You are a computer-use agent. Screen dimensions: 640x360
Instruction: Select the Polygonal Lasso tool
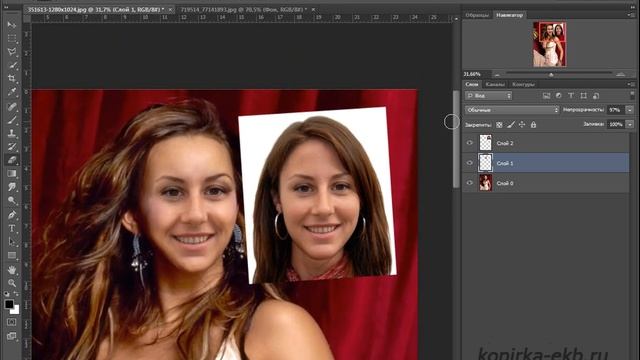click(12, 52)
